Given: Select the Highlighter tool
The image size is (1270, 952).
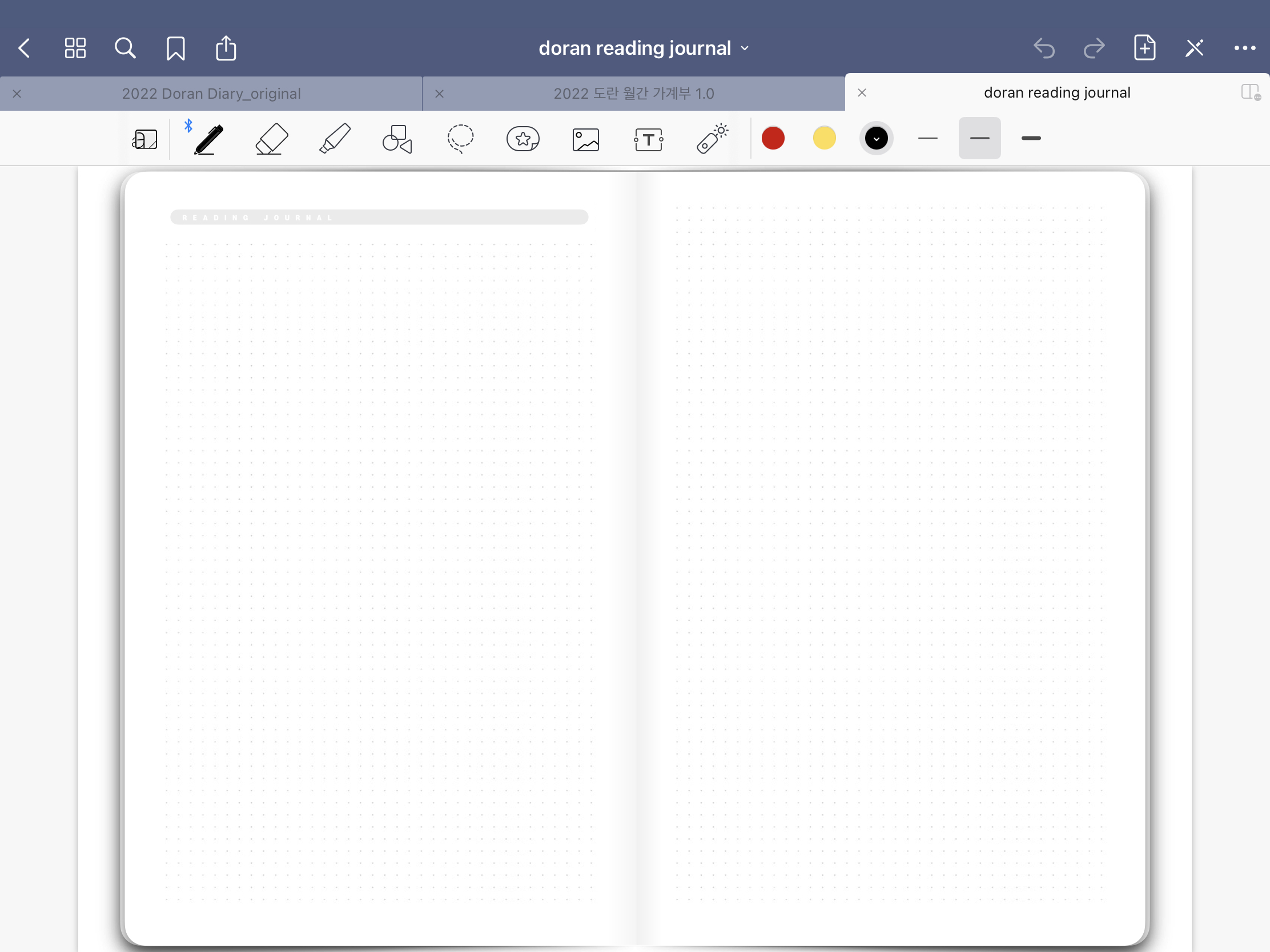Looking at the screenshot, I should pos(335,139).
